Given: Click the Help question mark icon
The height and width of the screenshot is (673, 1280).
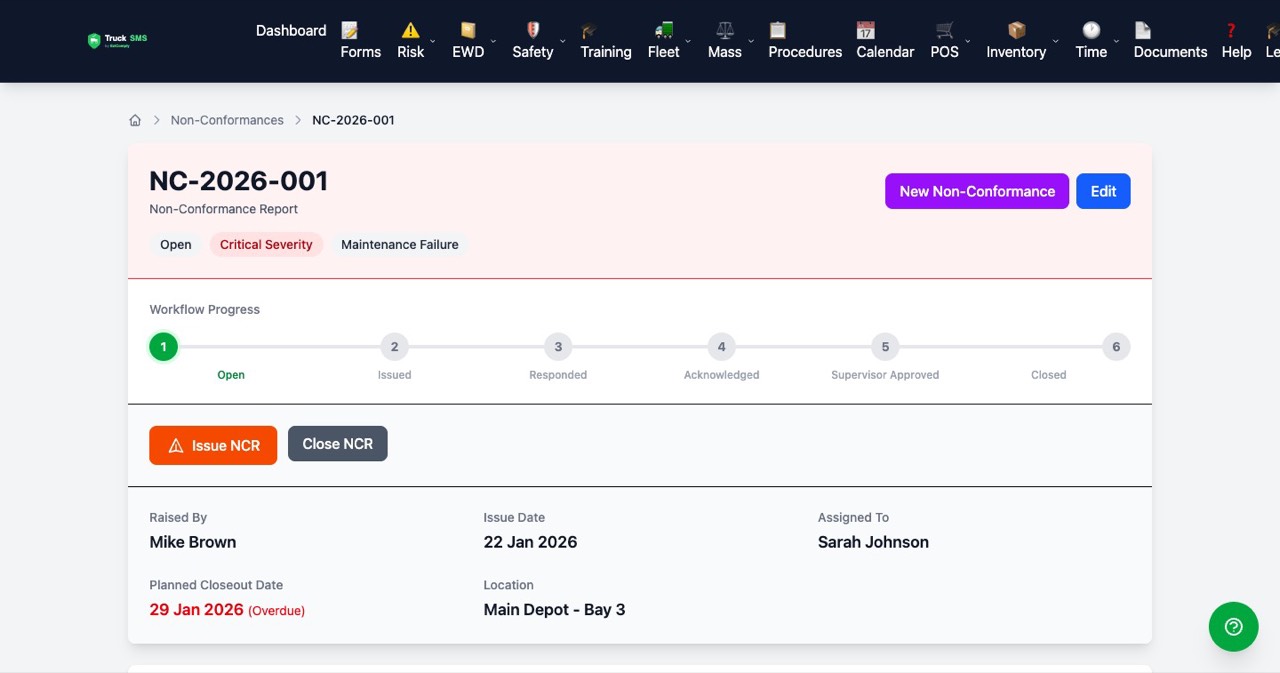Looking at the screenshot, I should point(1231,30).
